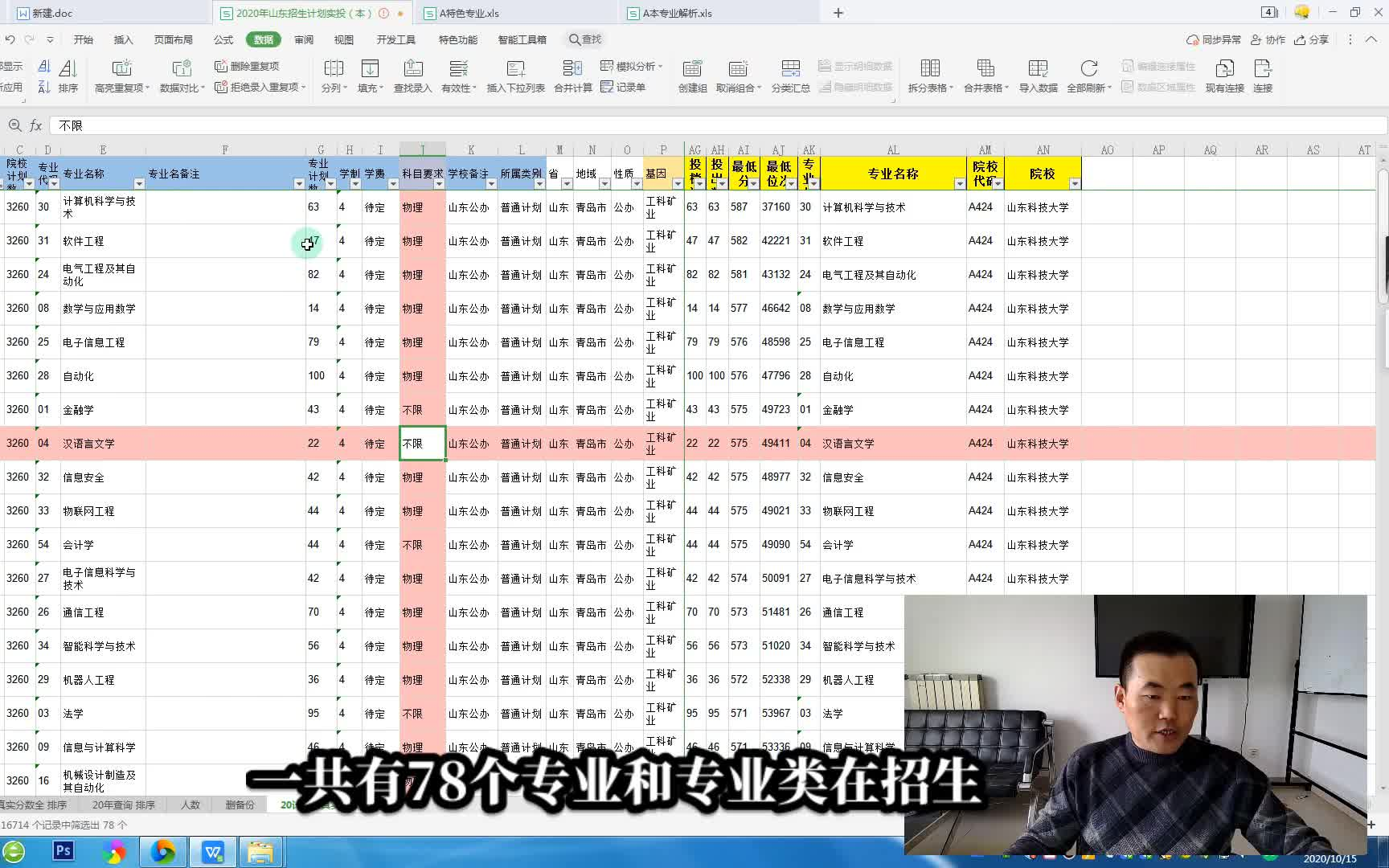The width and height of the screenshot is (1389, 868).
Task: Open Photoshop from the taskbar
Action: point(63,851)
